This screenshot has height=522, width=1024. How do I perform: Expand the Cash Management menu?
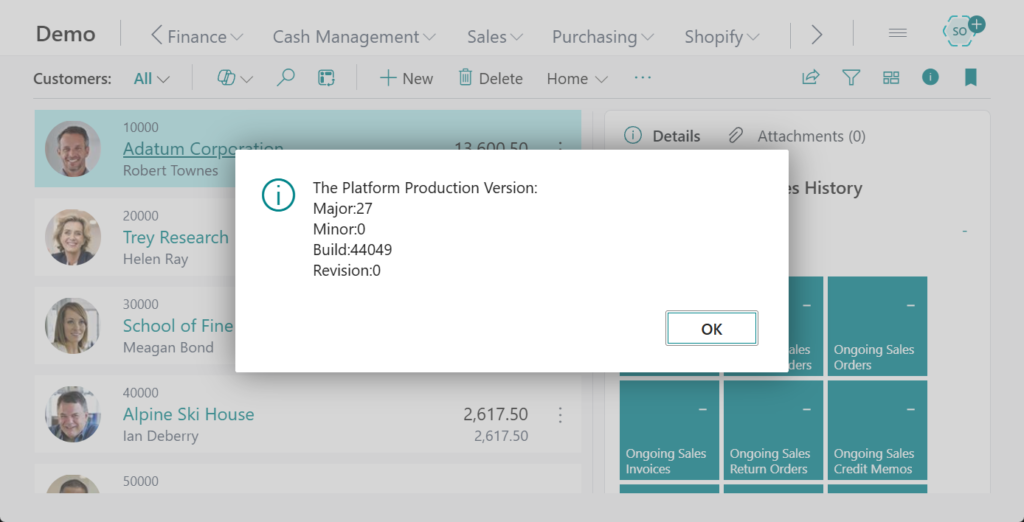point(353,36)
